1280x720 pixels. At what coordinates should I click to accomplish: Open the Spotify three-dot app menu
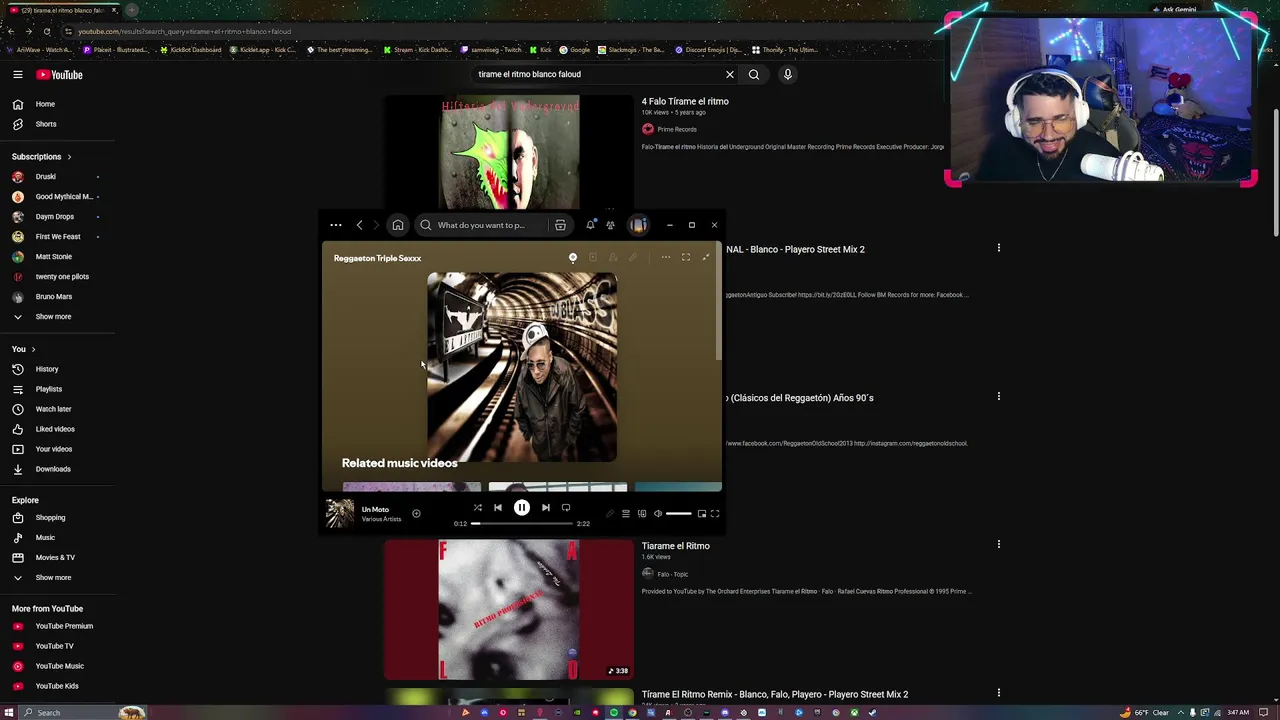336,225
